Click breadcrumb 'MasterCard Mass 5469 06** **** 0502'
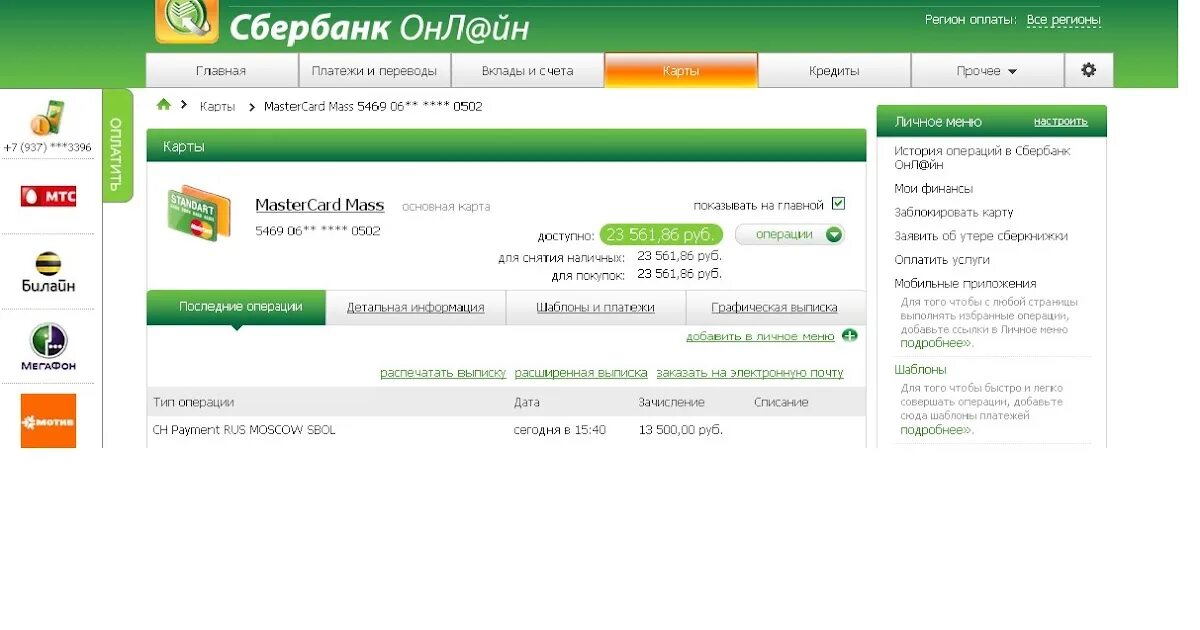The width and height of the screenshot is (1200, 630). [x=373, y=106]
